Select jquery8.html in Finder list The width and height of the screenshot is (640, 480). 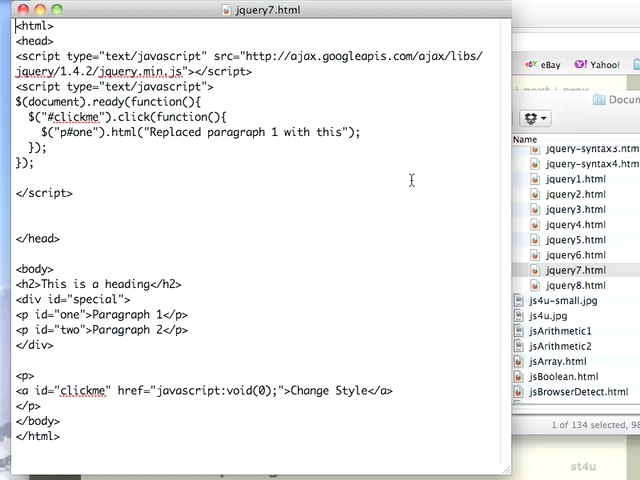click(576, 285)
